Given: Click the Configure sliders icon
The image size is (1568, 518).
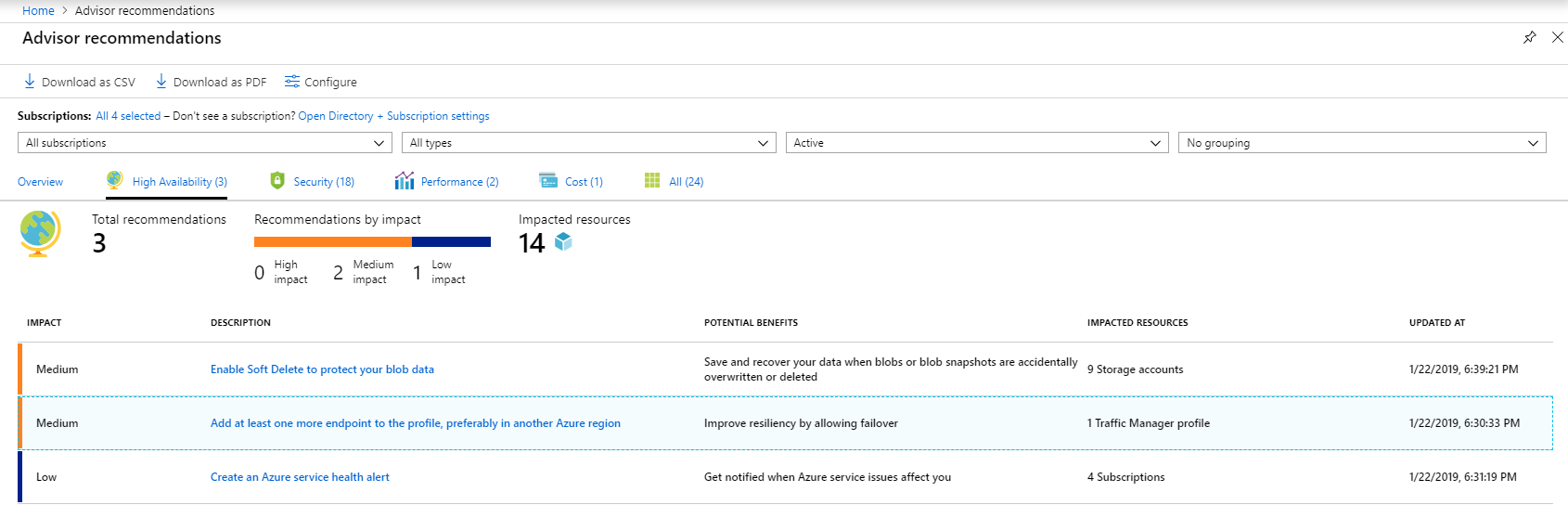Looking at the screenshot, I should 292,82.
